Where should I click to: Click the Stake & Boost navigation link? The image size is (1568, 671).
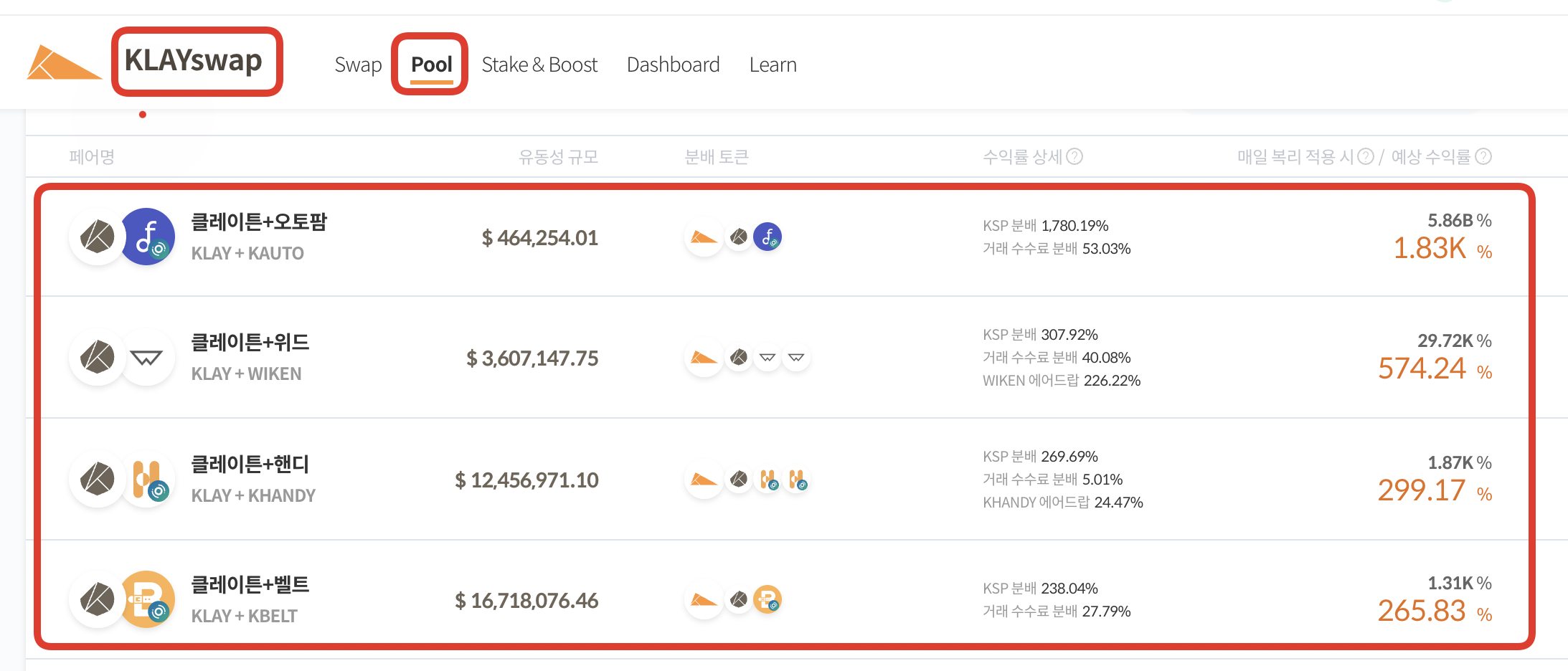point(539,64)
